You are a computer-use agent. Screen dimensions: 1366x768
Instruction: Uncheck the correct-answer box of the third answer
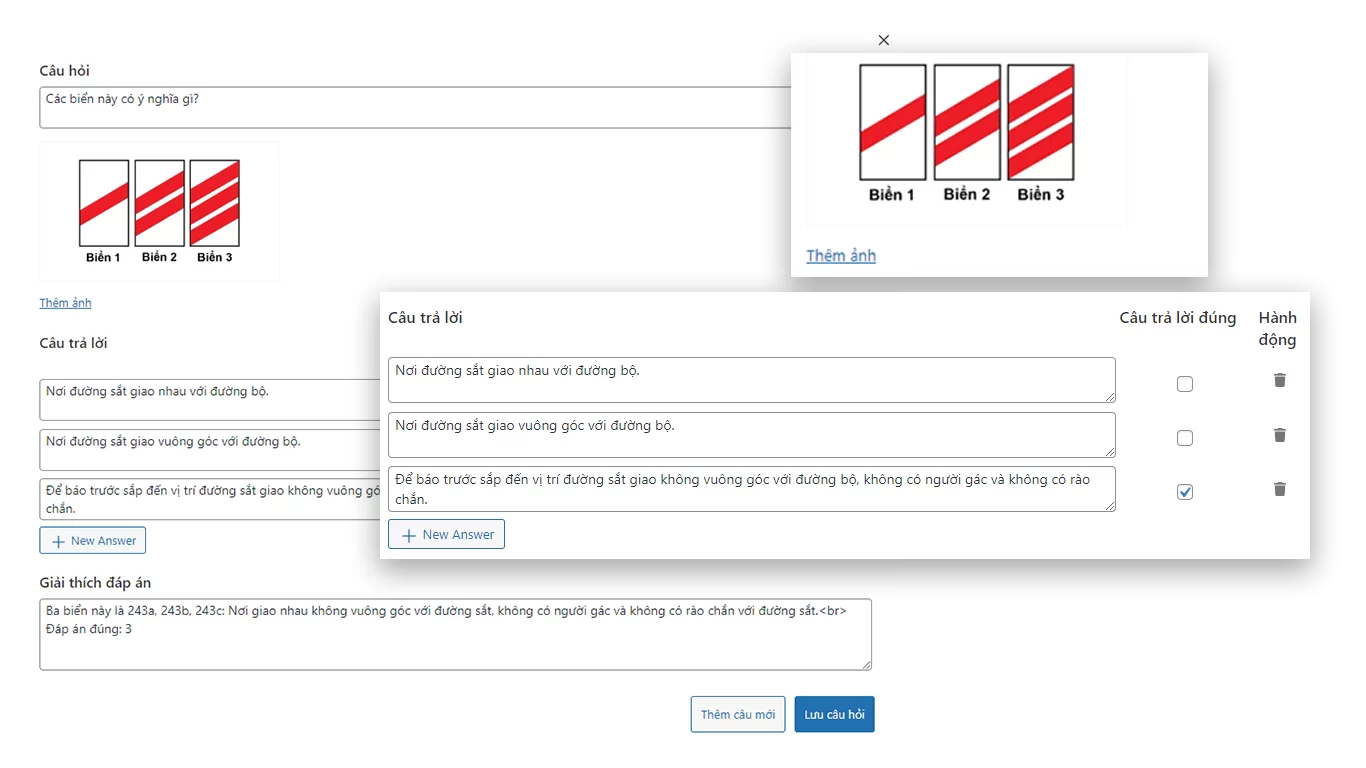pos(1185,492)
